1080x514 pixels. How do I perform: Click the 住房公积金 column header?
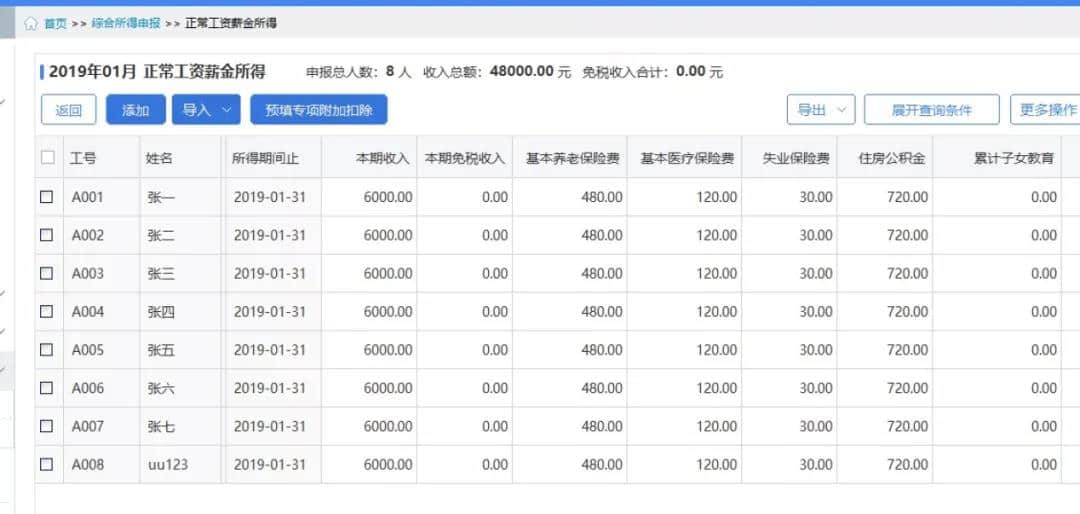point(892,158)
